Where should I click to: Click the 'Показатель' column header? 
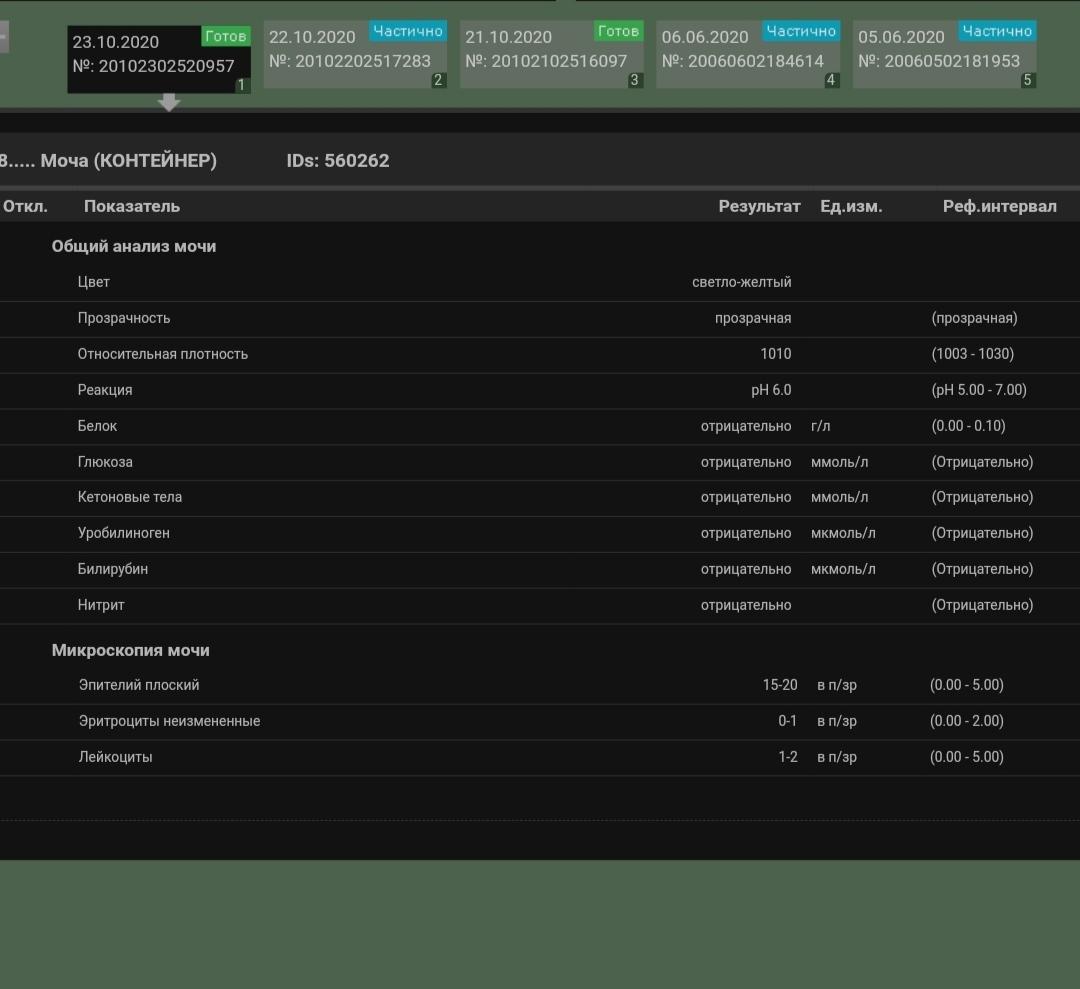[132, 206]
